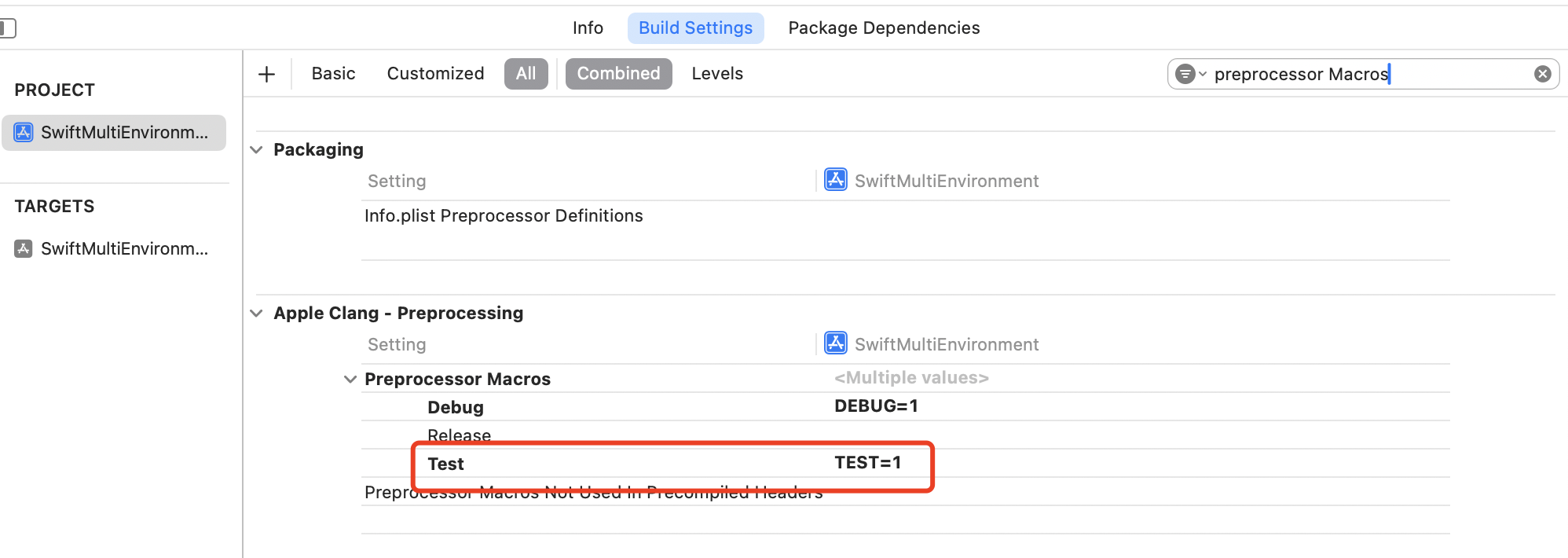
Task: Select the SwiftMultiEnvironment project icon in sidebar
Action: coord(24,132)
